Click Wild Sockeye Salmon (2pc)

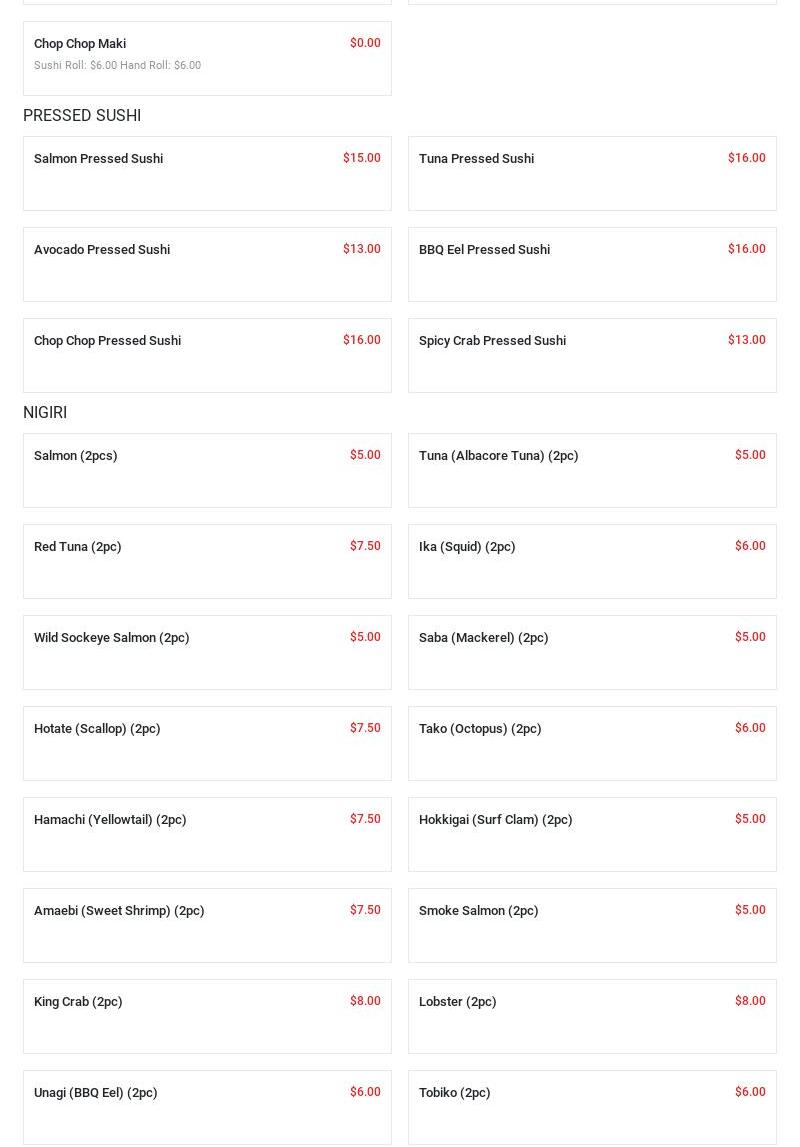click(x=111, y=638)
